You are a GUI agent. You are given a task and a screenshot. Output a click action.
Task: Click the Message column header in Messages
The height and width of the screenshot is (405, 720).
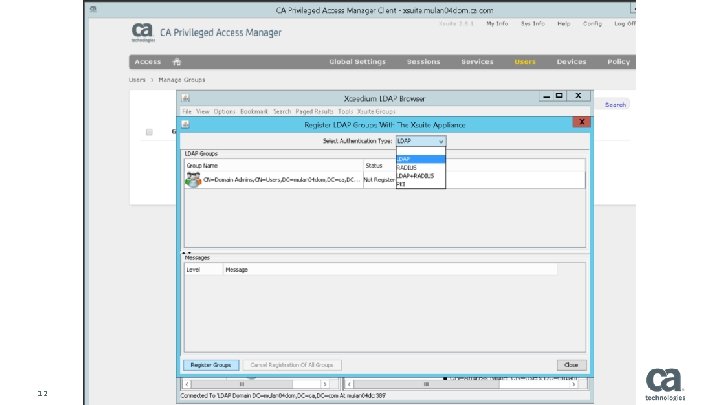click(x=390, y=270)
